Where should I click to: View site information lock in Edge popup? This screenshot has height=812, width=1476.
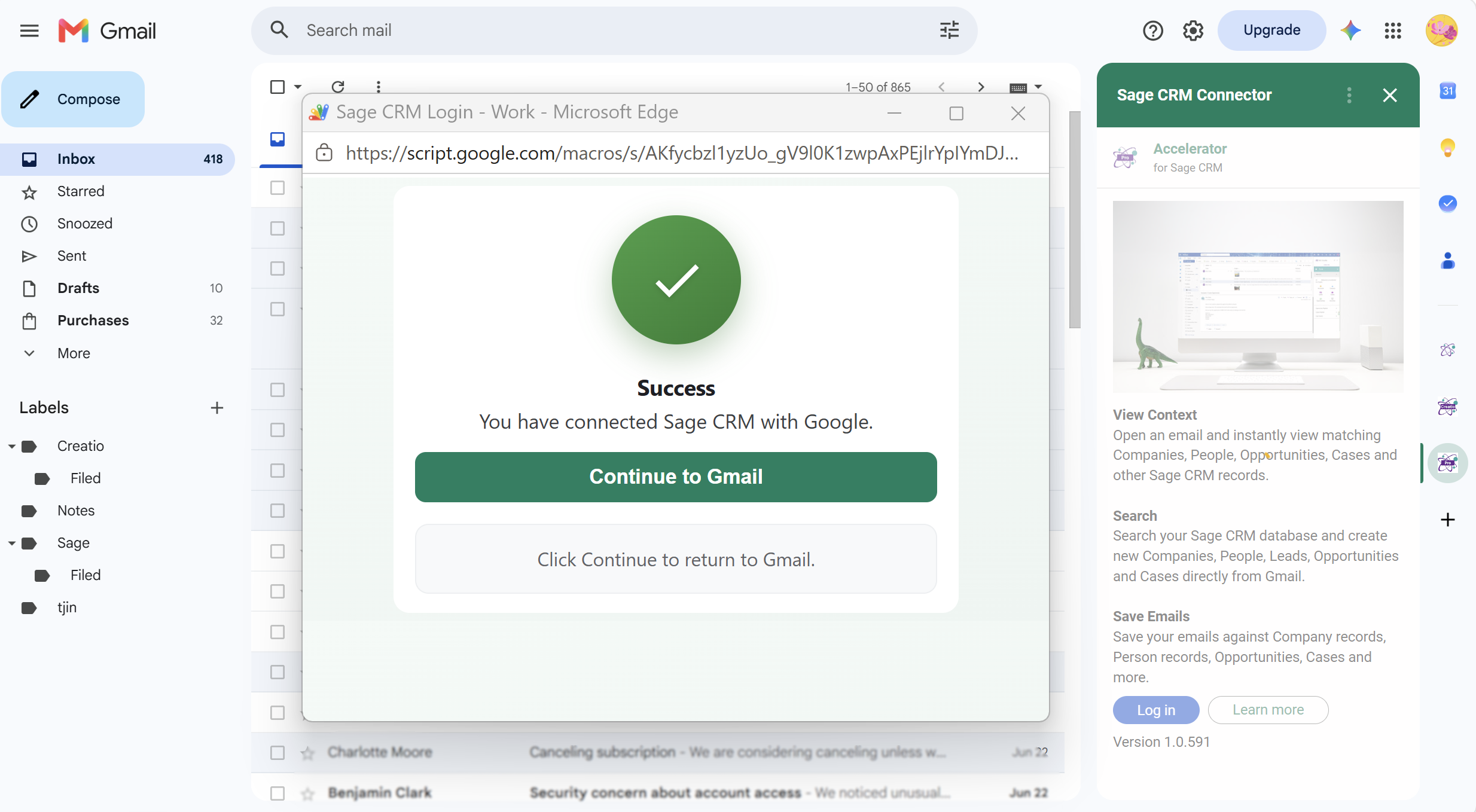[324, 153]
